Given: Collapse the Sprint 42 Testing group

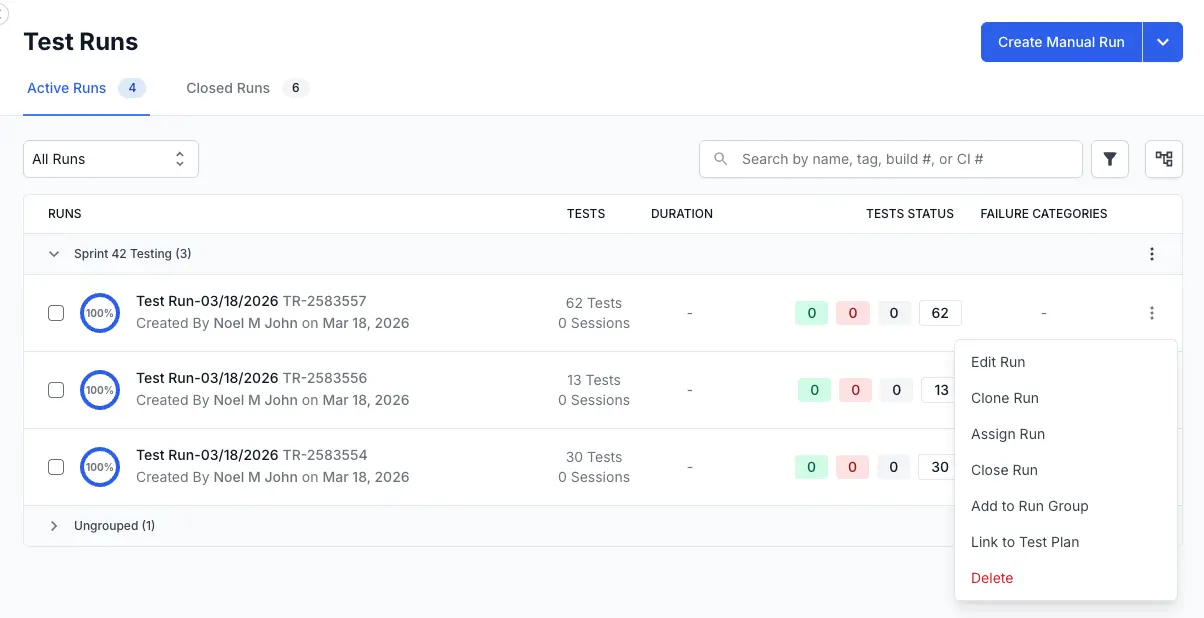Looking at the screenshot, I should coord(54,254).
